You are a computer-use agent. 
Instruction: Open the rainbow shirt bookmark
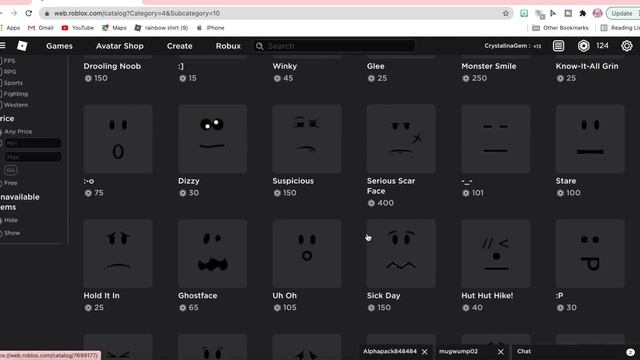161,28
